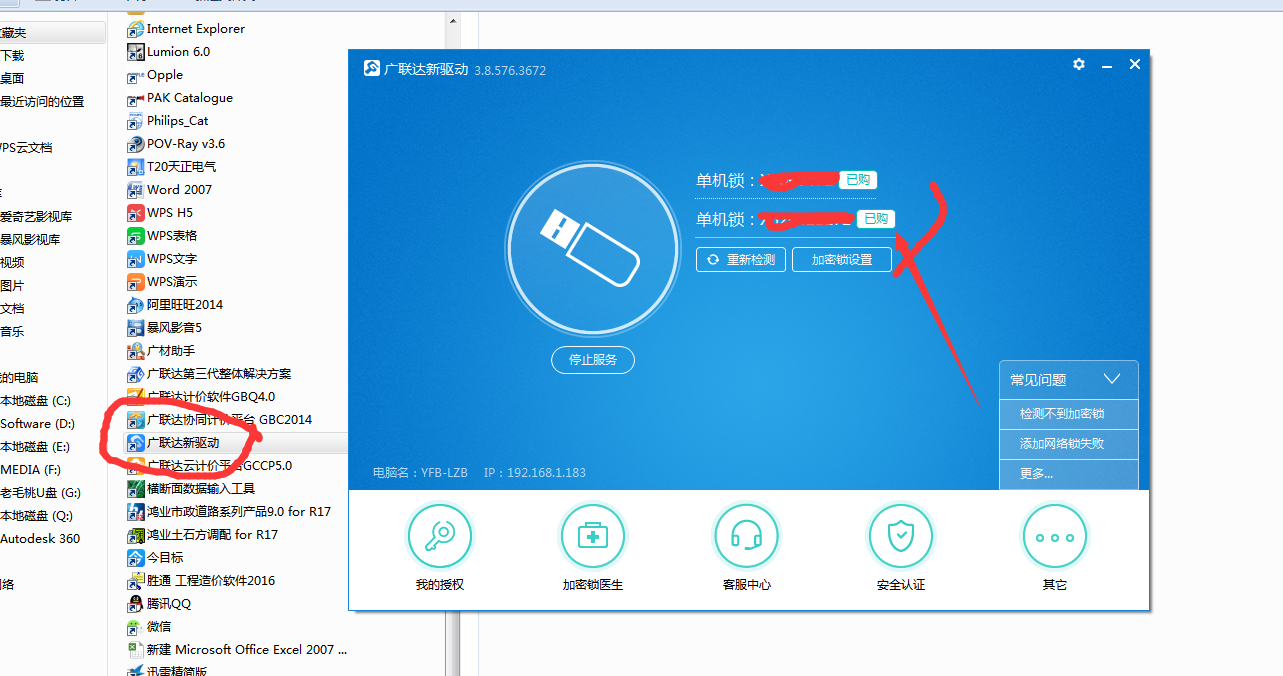Select POV-Ray v3.6 shortcut icon

[x=136, y=144]
